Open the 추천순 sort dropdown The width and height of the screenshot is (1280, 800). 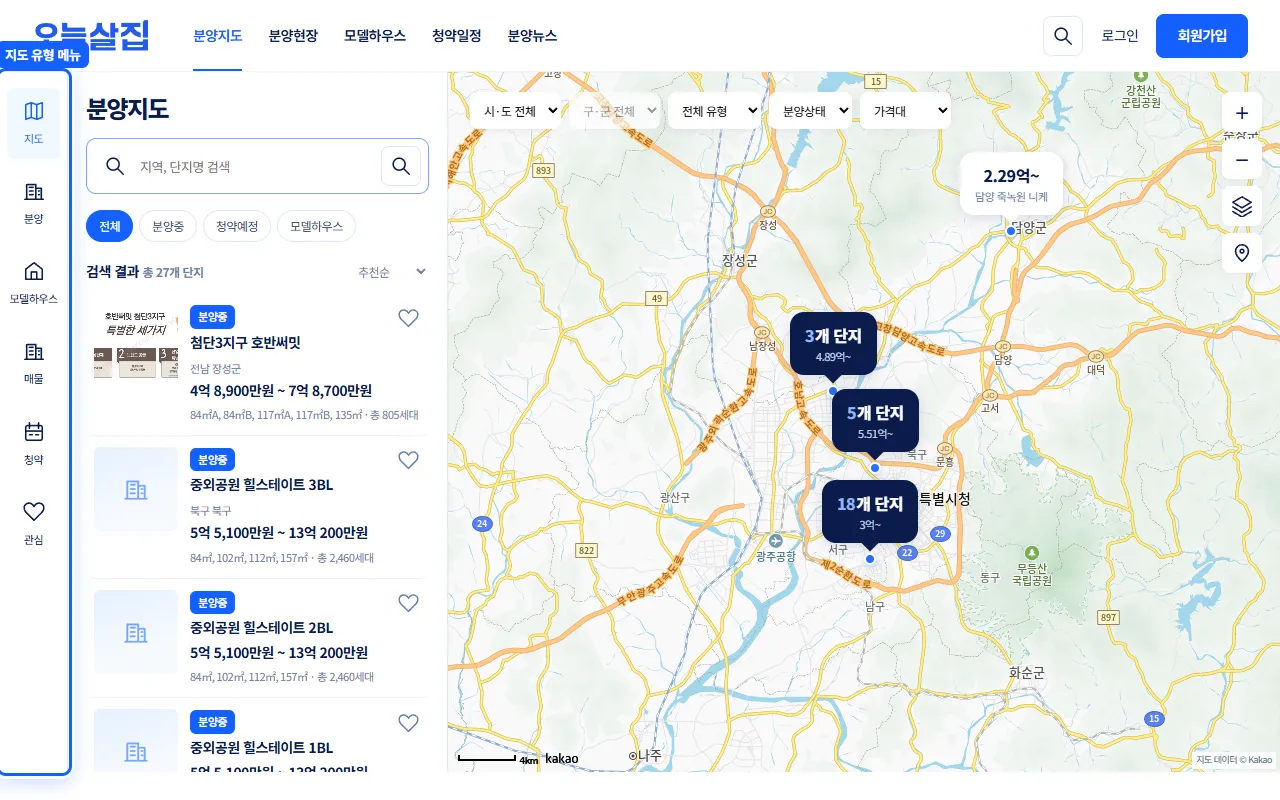coord(392,272)
